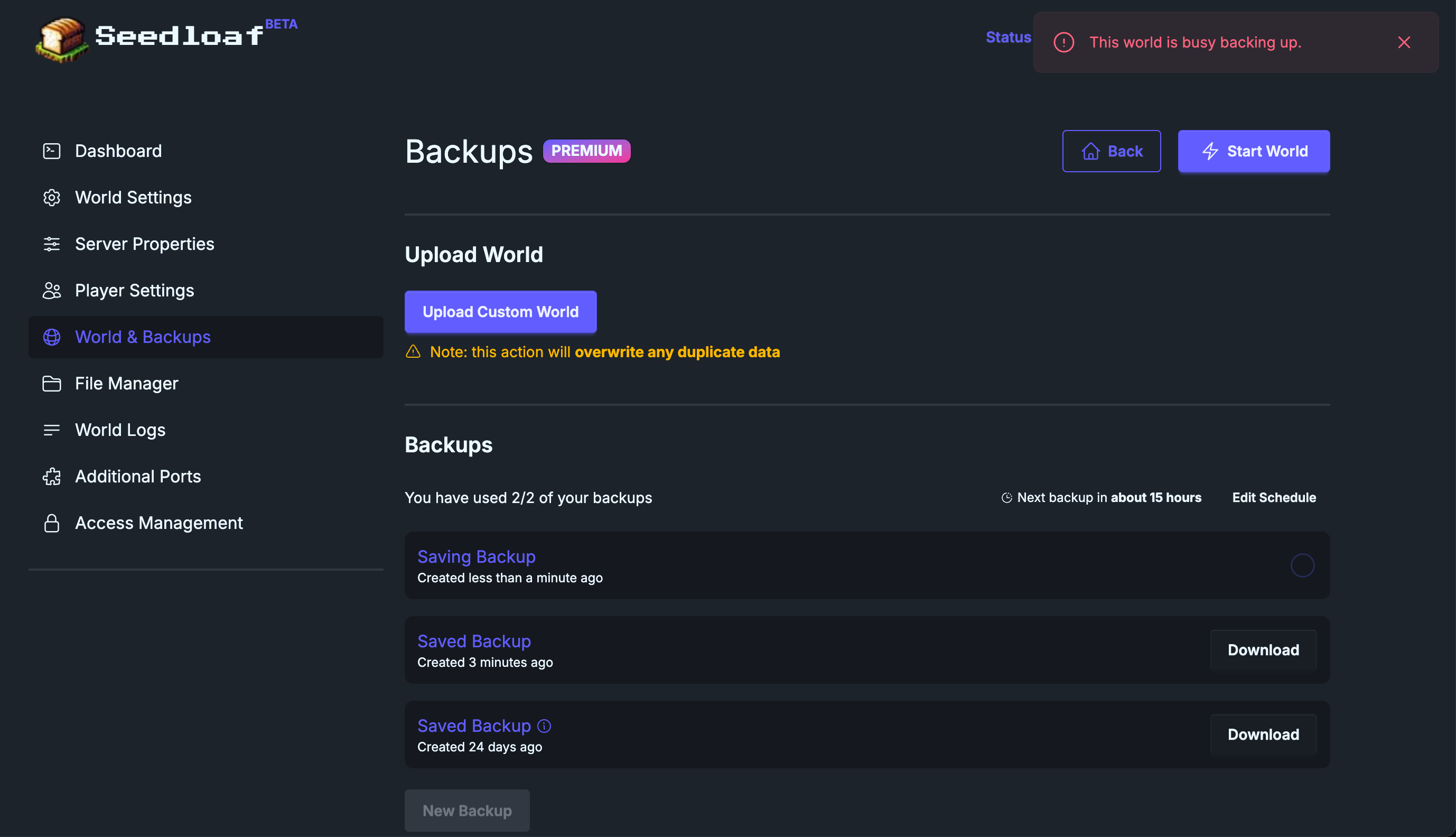This screenshot has width=1456, height=837.
Task: Open Additional Ports puzzle icon
Action: point(52,477)
